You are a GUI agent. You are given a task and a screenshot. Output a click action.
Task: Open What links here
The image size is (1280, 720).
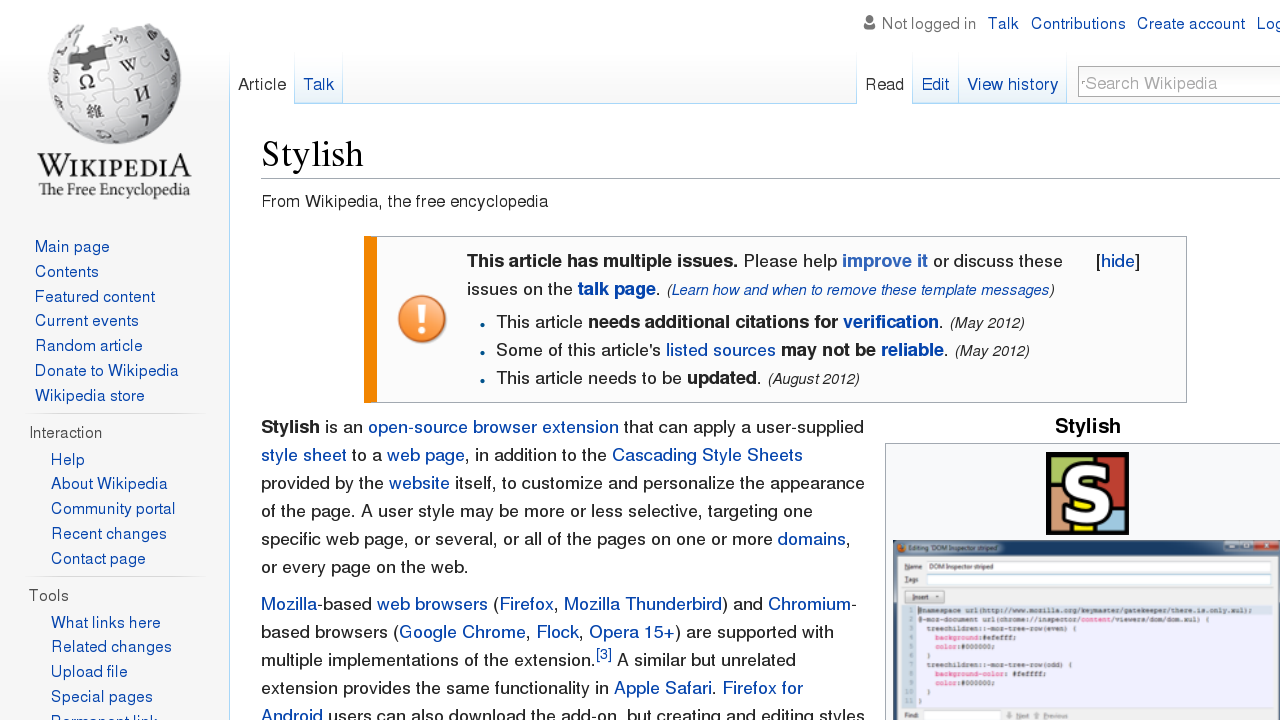106,623
